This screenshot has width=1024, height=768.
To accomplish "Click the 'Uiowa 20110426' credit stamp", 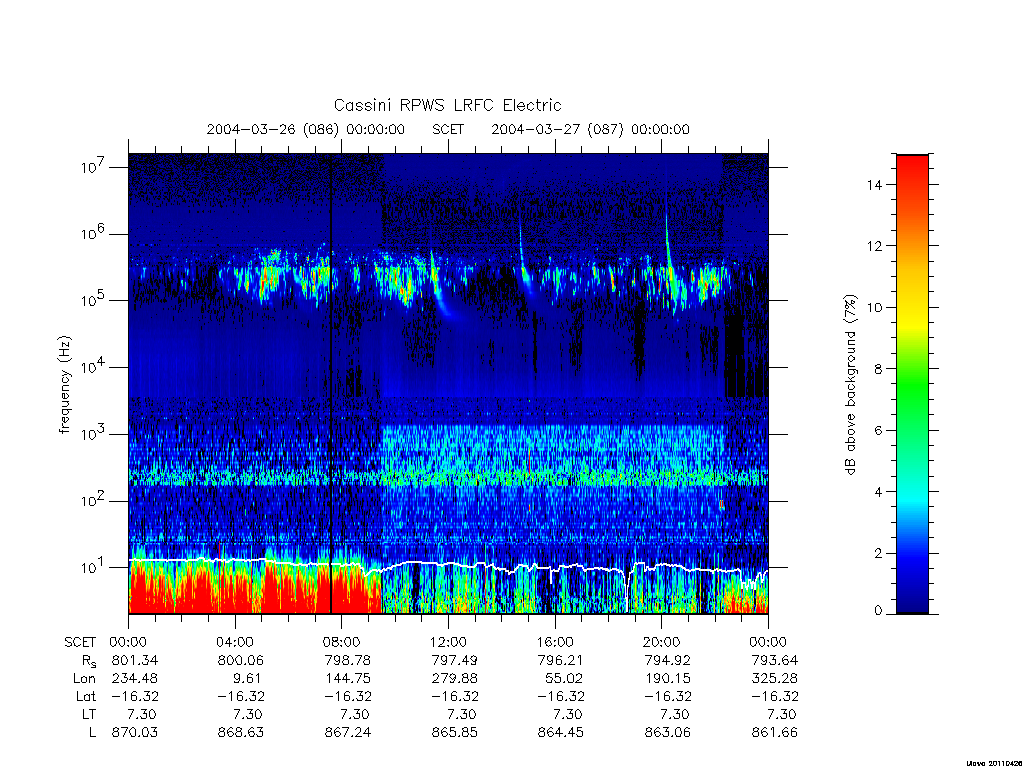I will [995, 763].
